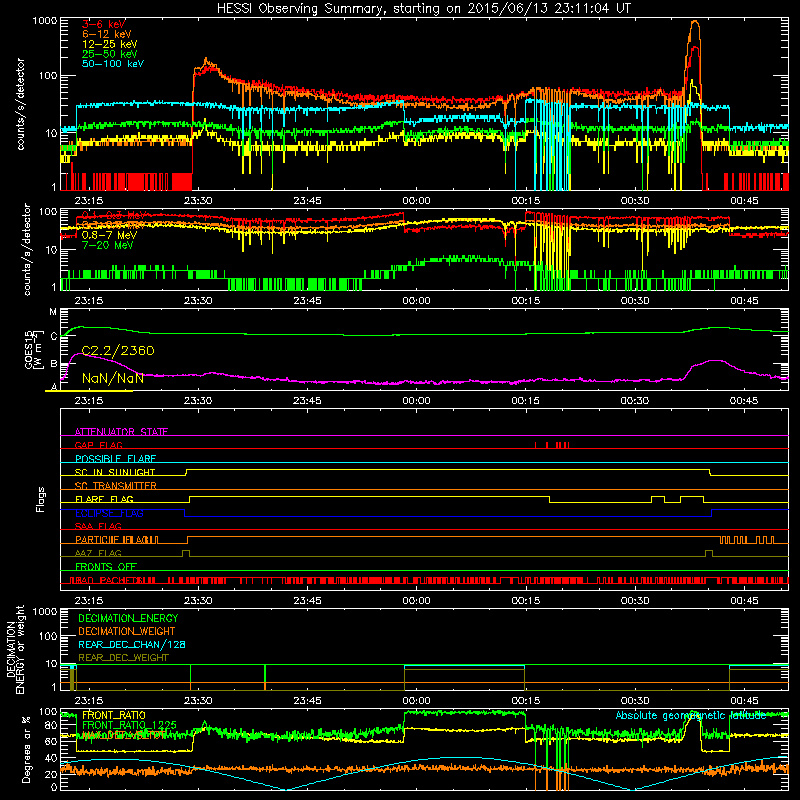Click the yellow 0.8-7 MeV legend label
800x800 pixels.
click(109, 235)
